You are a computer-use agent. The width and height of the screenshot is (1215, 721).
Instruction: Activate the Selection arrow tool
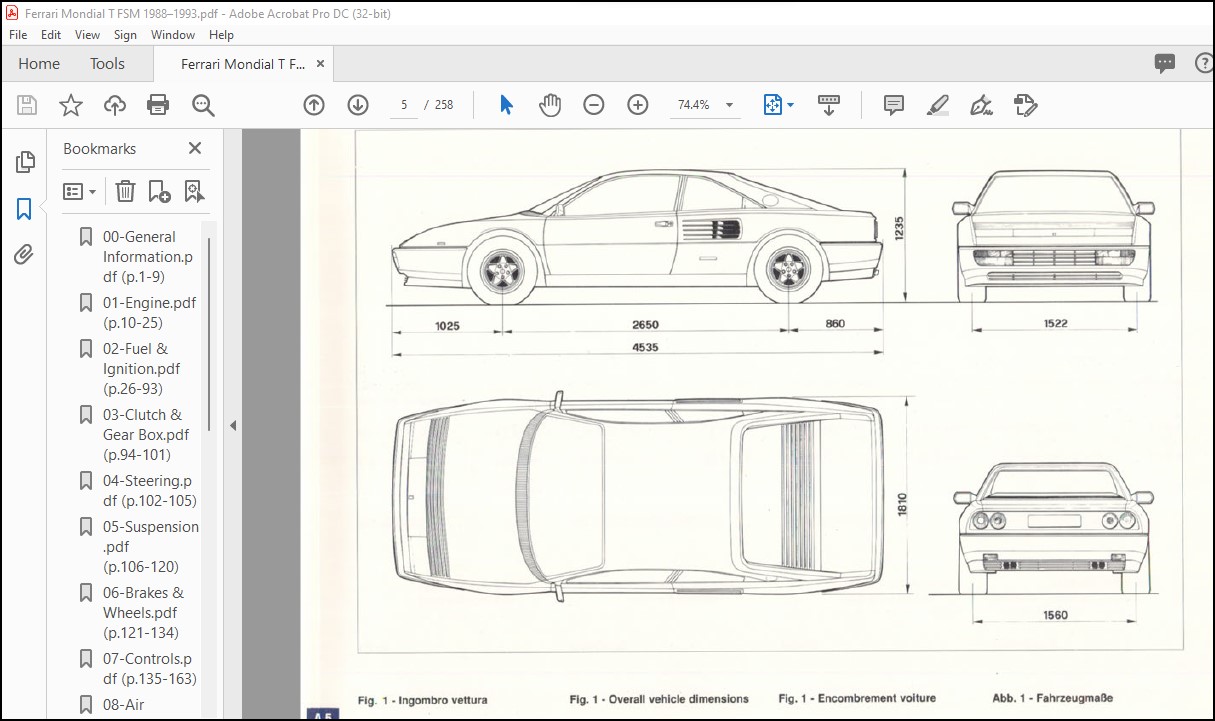506,105
